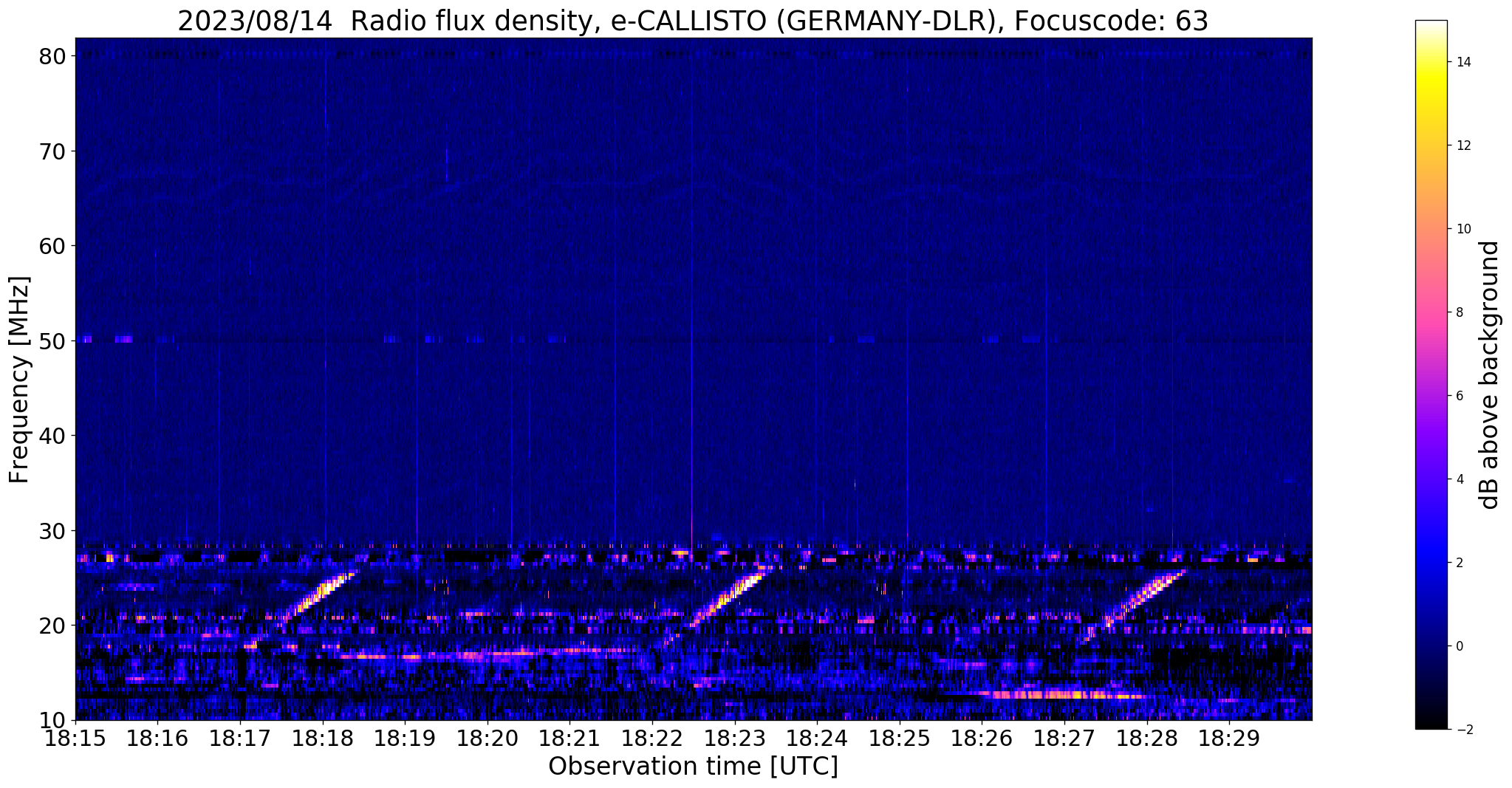Click the colorbar '14' tick label
Viewport: 1512px width, 788px height.
[x=1463, y=62]
